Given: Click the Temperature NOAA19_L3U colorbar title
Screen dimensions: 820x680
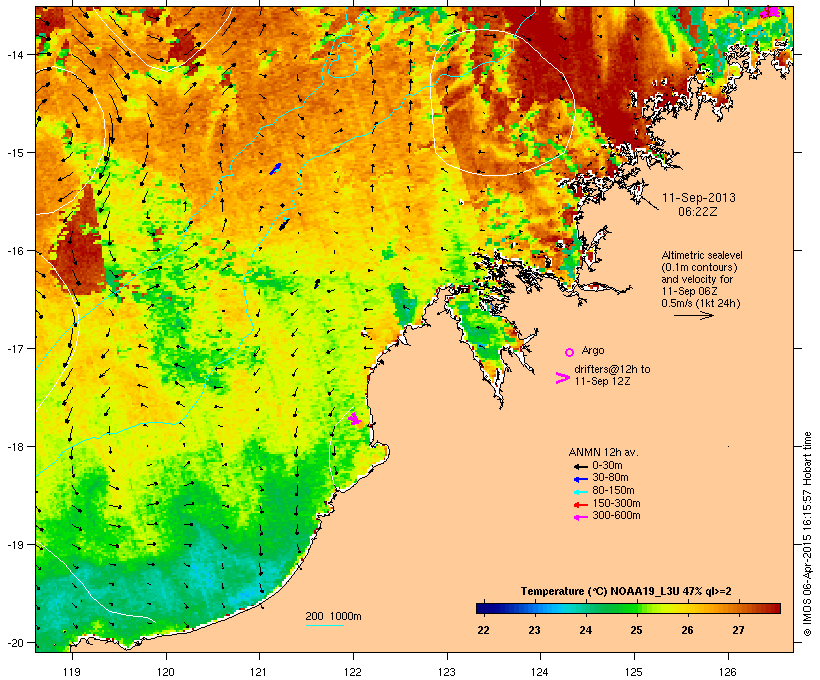Looking at the screenshot, I should click(x=626, y=592).
